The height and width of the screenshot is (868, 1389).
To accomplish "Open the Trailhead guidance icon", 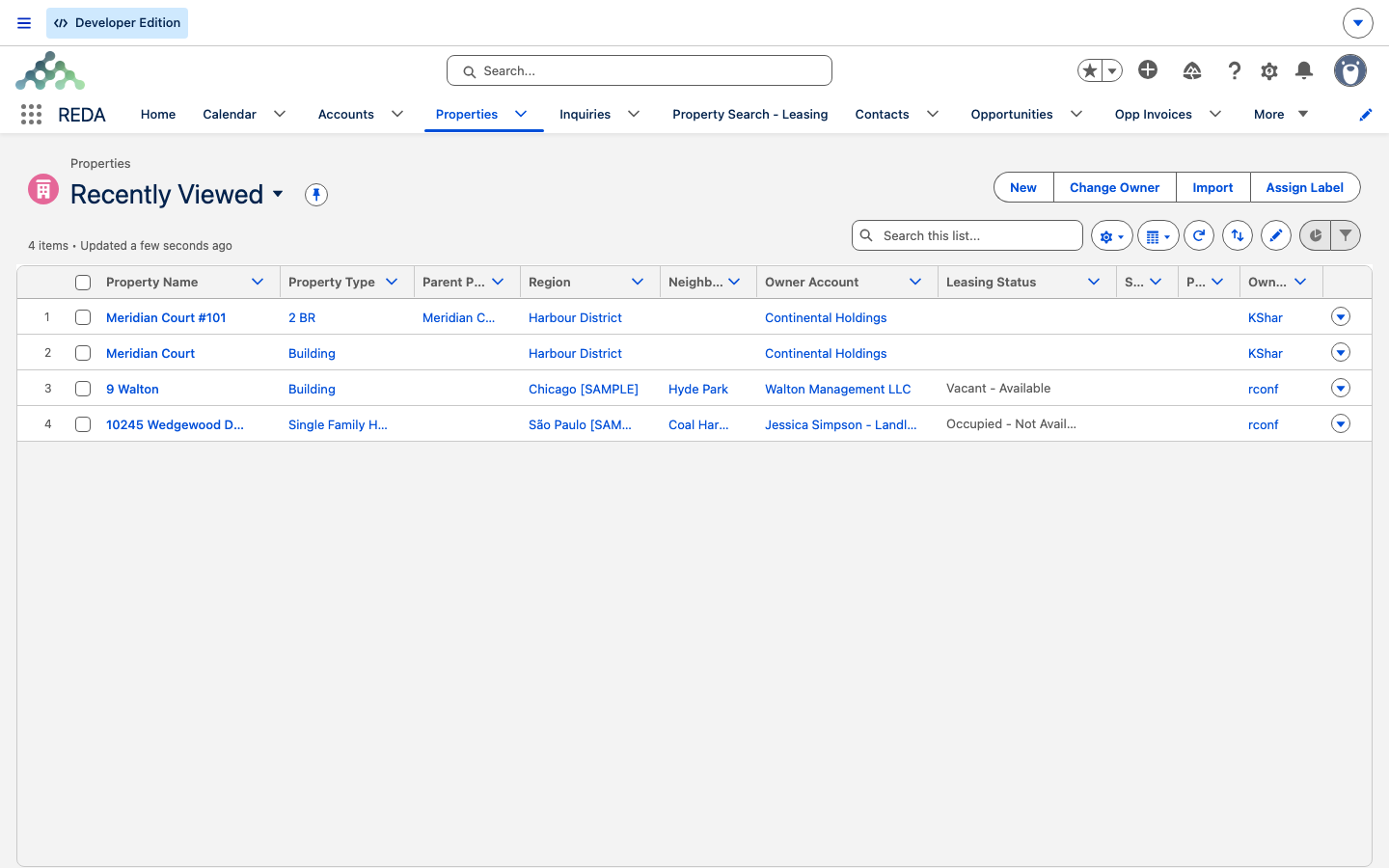I will pyautogui.click(x=1192, y=70).
